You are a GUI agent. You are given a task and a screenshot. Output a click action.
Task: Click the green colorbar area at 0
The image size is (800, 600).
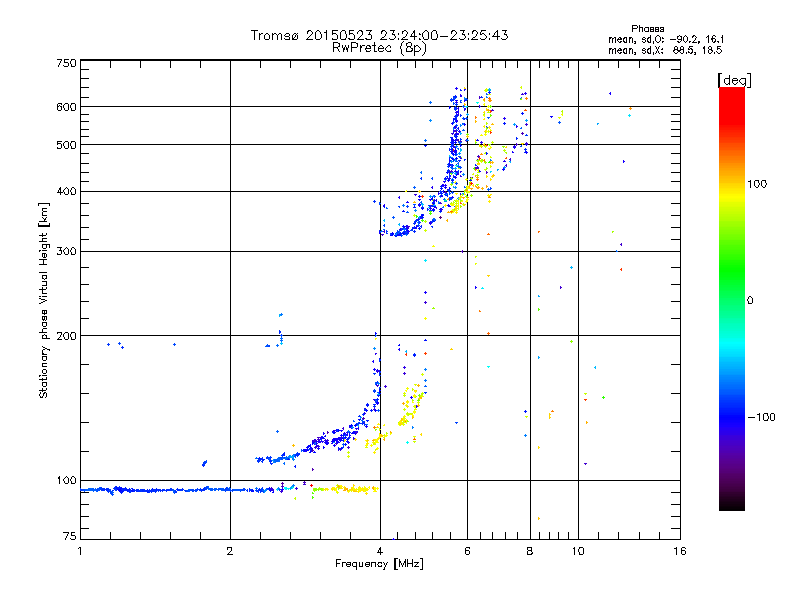732,300
